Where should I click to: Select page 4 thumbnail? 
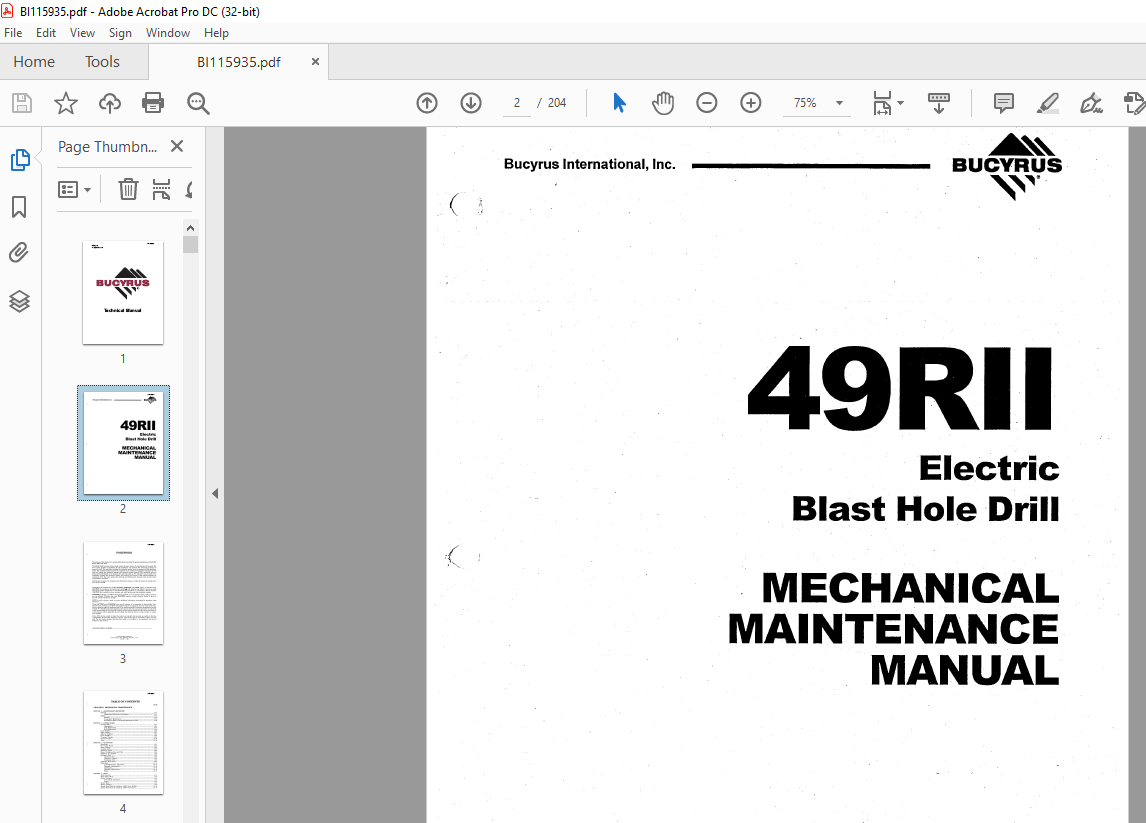coord(123,743)
